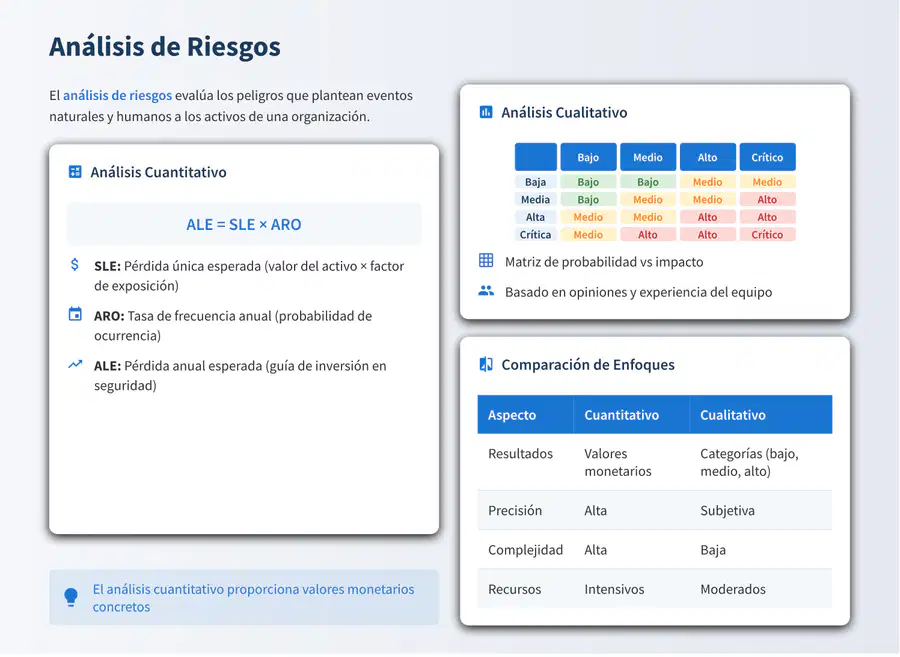
Task: Click the 'Análisis Cualitativo' card heading
Action: click(x=564, y=112)
